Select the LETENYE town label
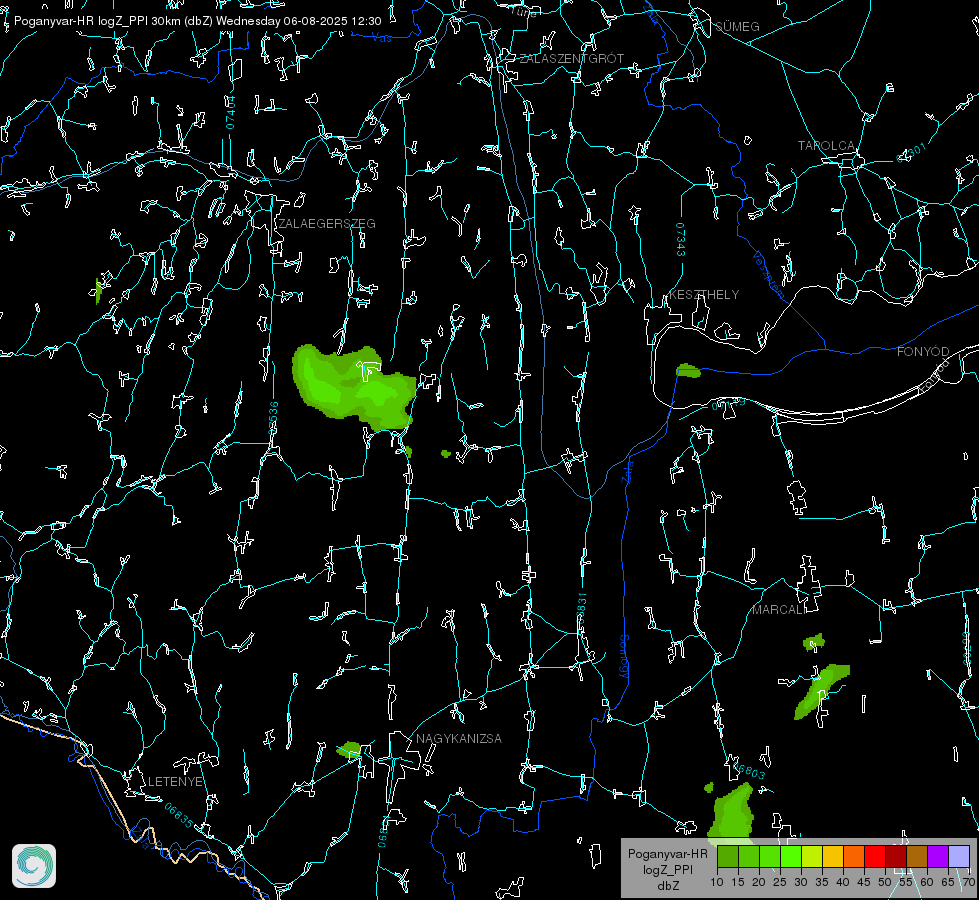This screenshot has height=900, width=979. tap(175, 782)
